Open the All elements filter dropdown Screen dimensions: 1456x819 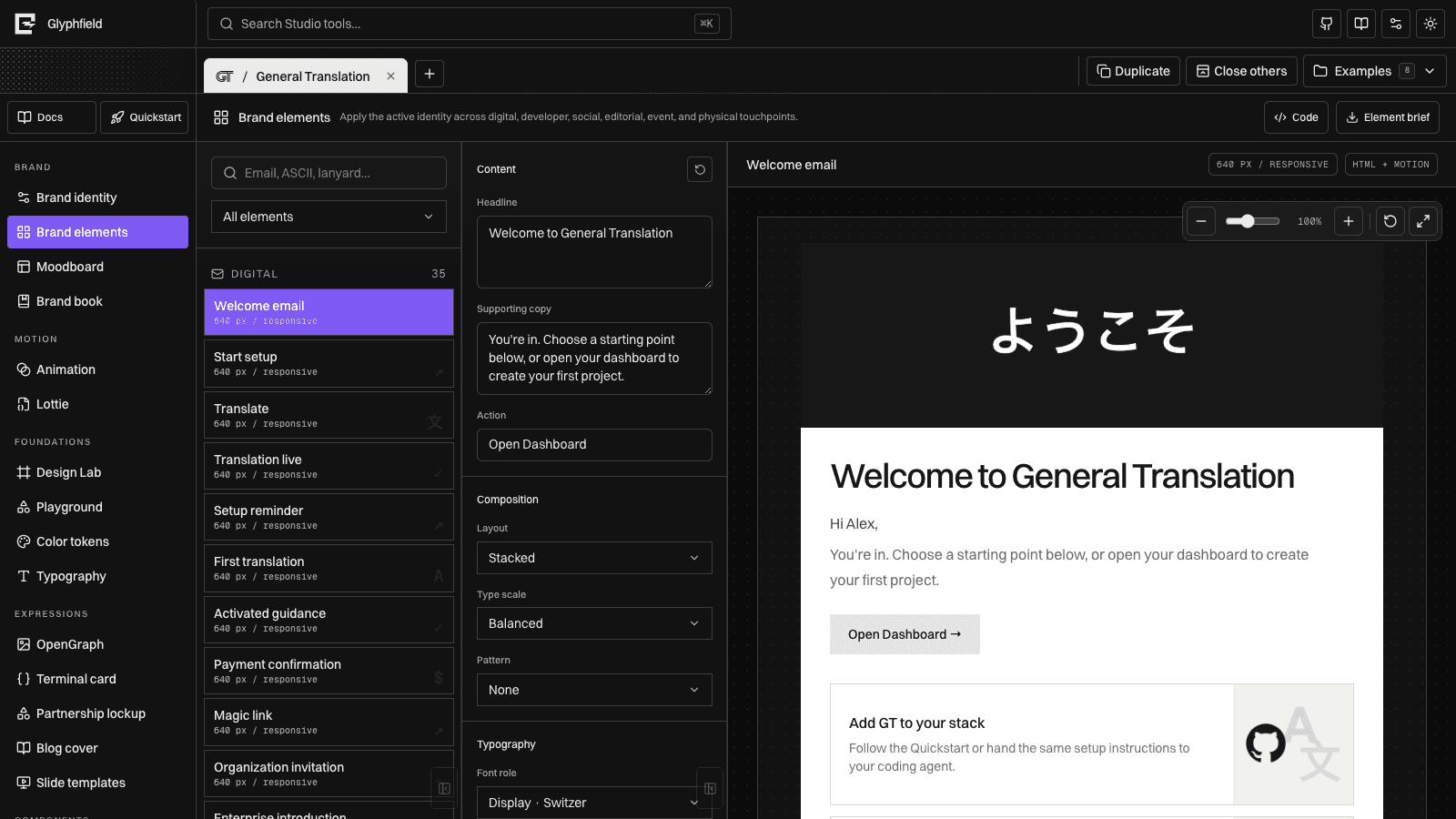pyautogui.click(x=329, y=217)
